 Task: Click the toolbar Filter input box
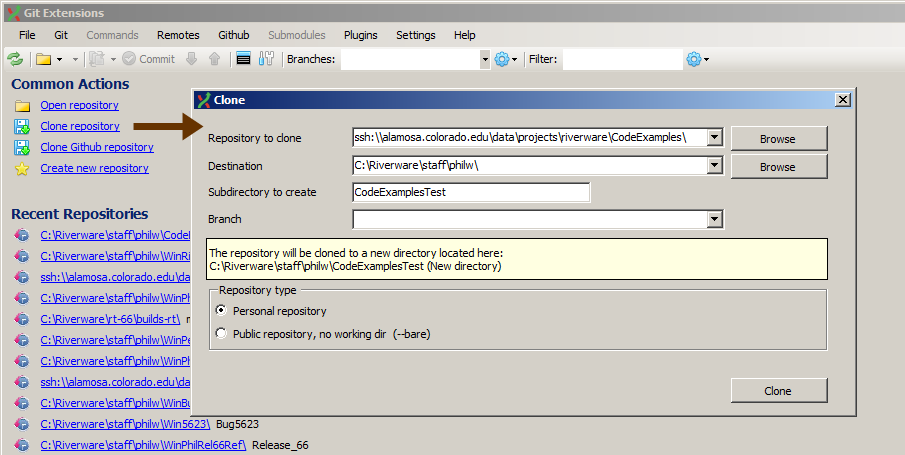623,59
